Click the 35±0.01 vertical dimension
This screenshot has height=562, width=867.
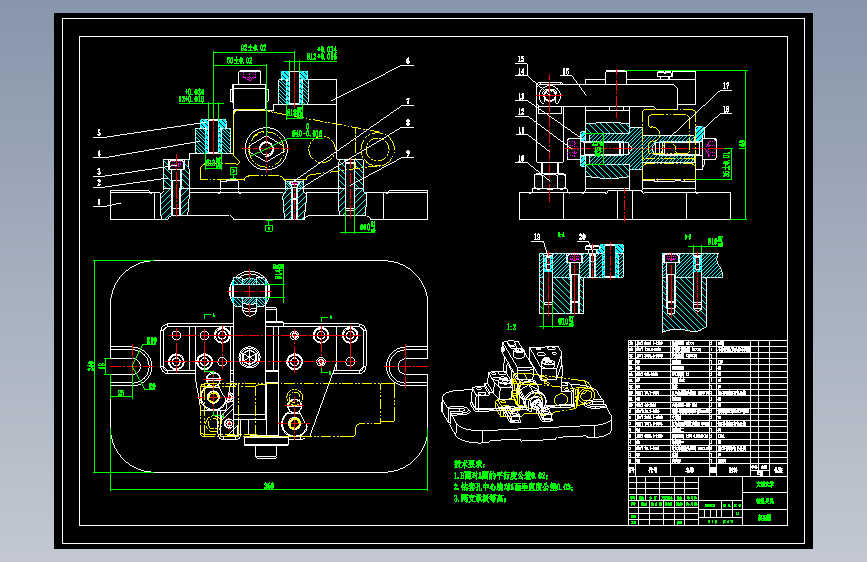pos(727,164)
